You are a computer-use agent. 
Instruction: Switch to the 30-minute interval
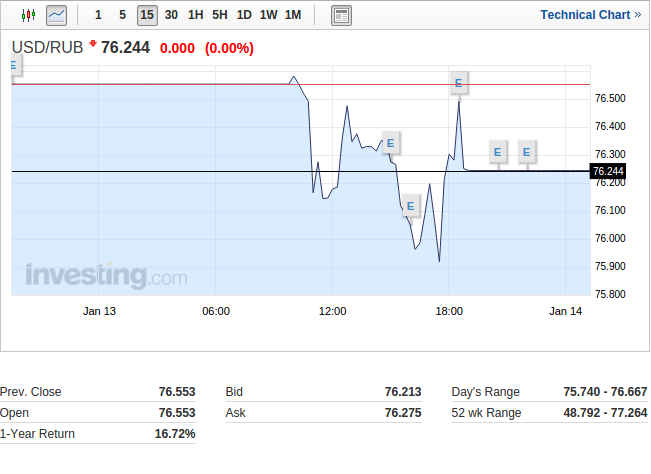(x=172, y=15)
